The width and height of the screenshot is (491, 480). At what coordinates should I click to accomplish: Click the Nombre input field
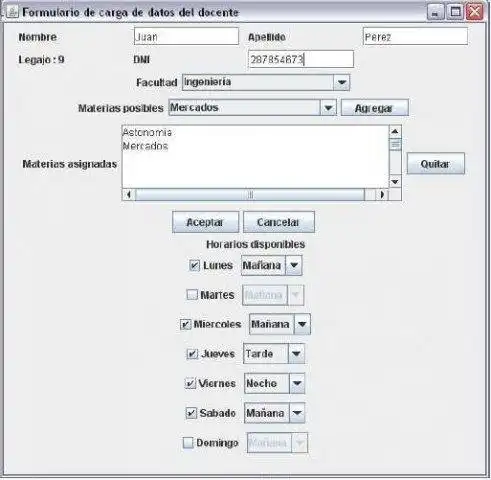186,36
